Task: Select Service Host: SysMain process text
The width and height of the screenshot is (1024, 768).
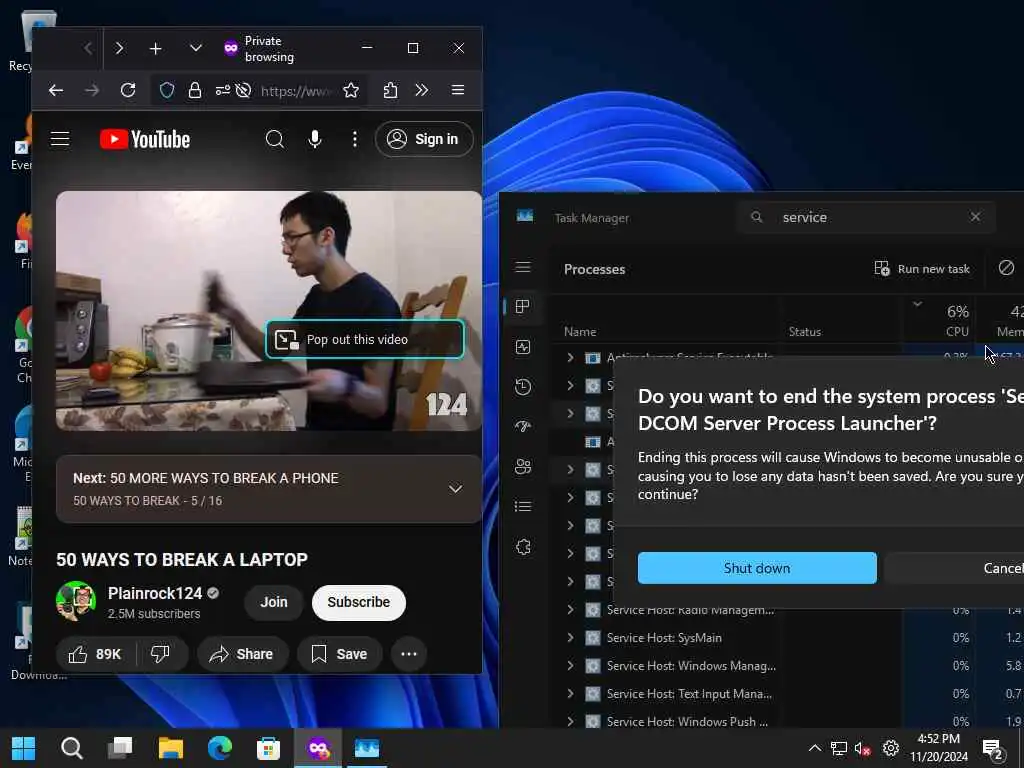Action: [664, 638]
